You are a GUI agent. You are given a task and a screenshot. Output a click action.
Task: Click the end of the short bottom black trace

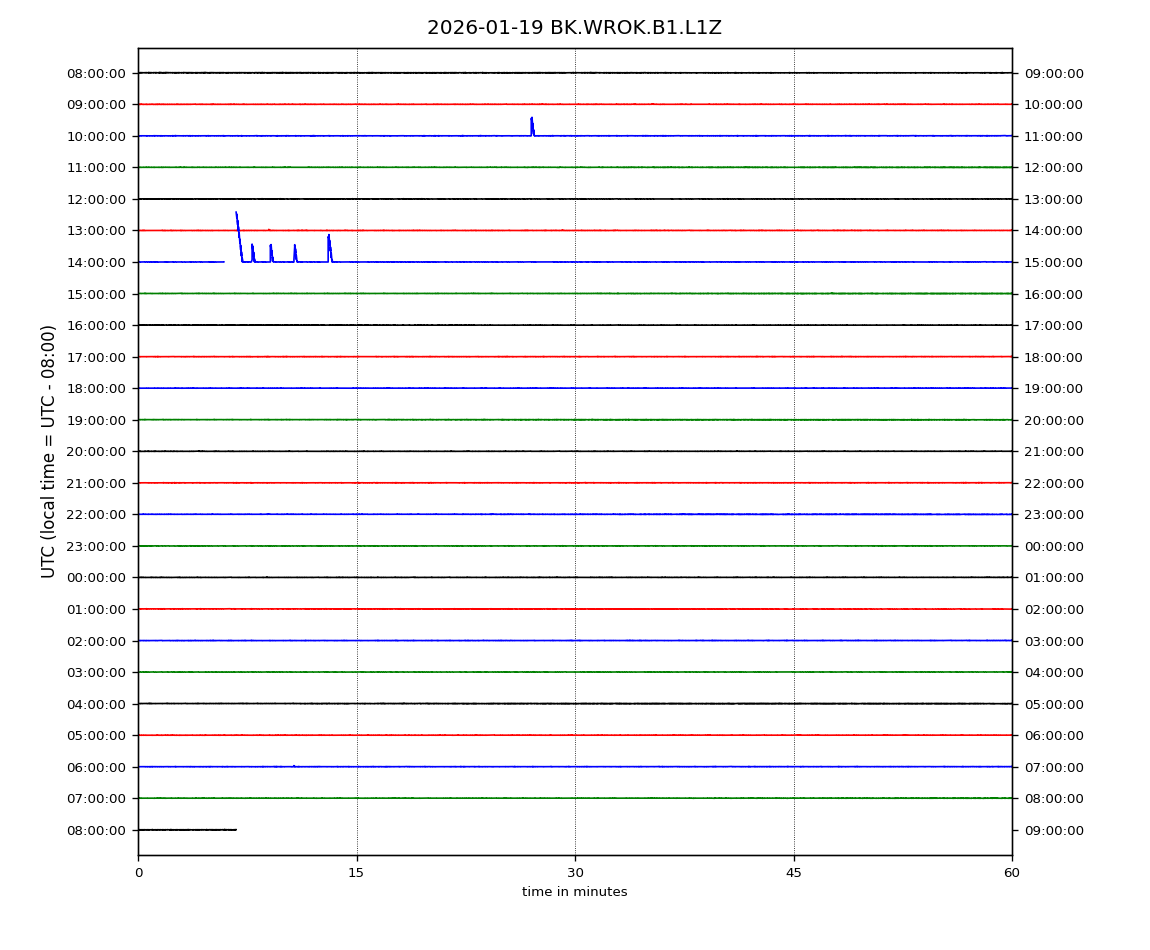(235, 829)
